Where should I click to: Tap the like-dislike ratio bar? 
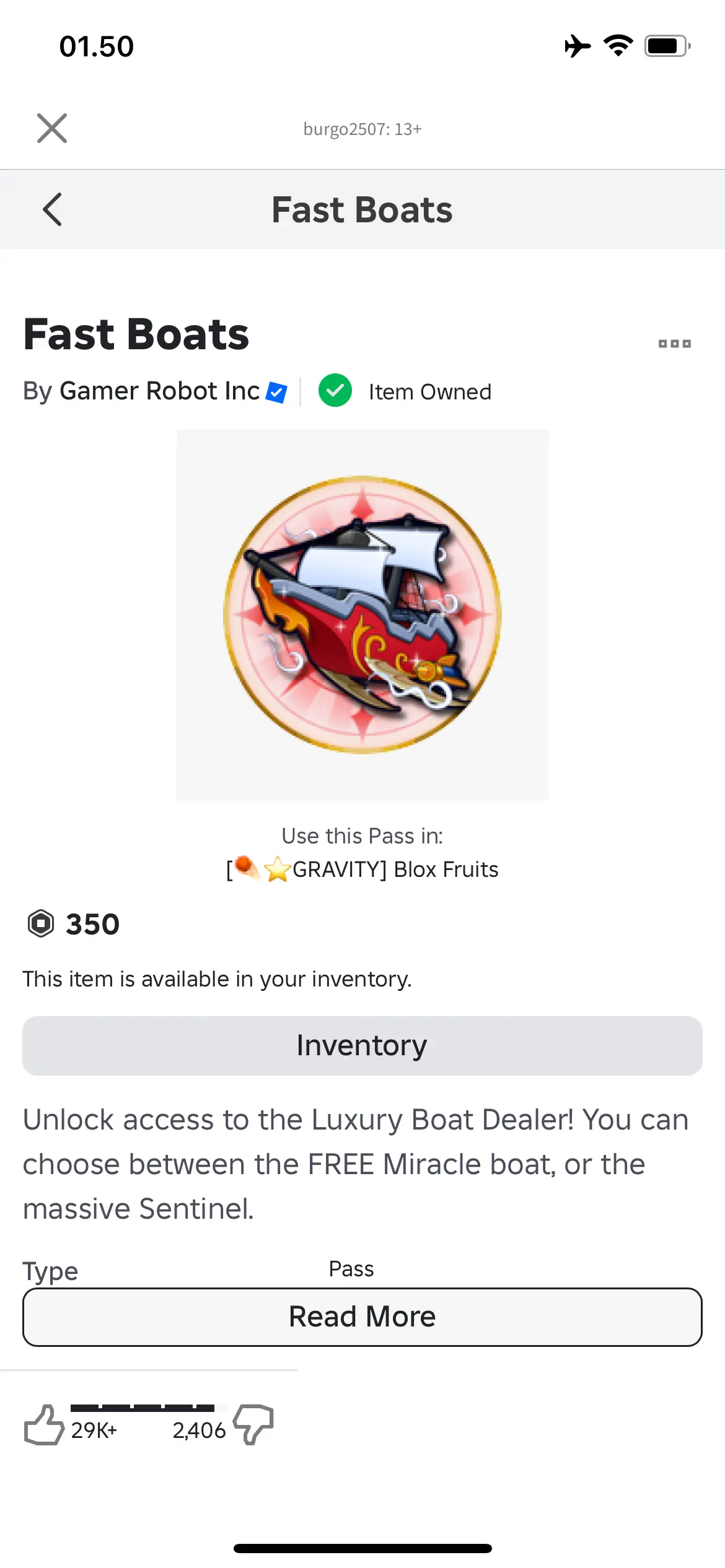[x=143, y=1408]
